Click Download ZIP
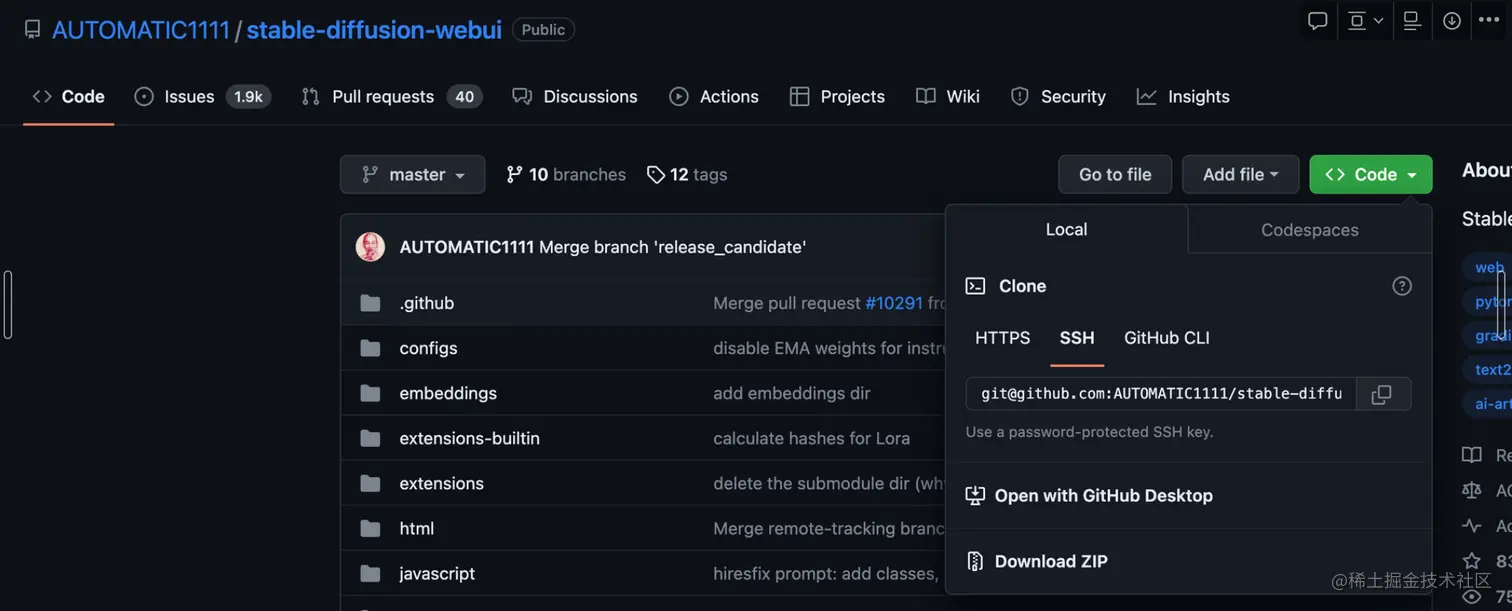Image resolution: width=1512 pixels, height=611 pixels. click(1050, 562)
